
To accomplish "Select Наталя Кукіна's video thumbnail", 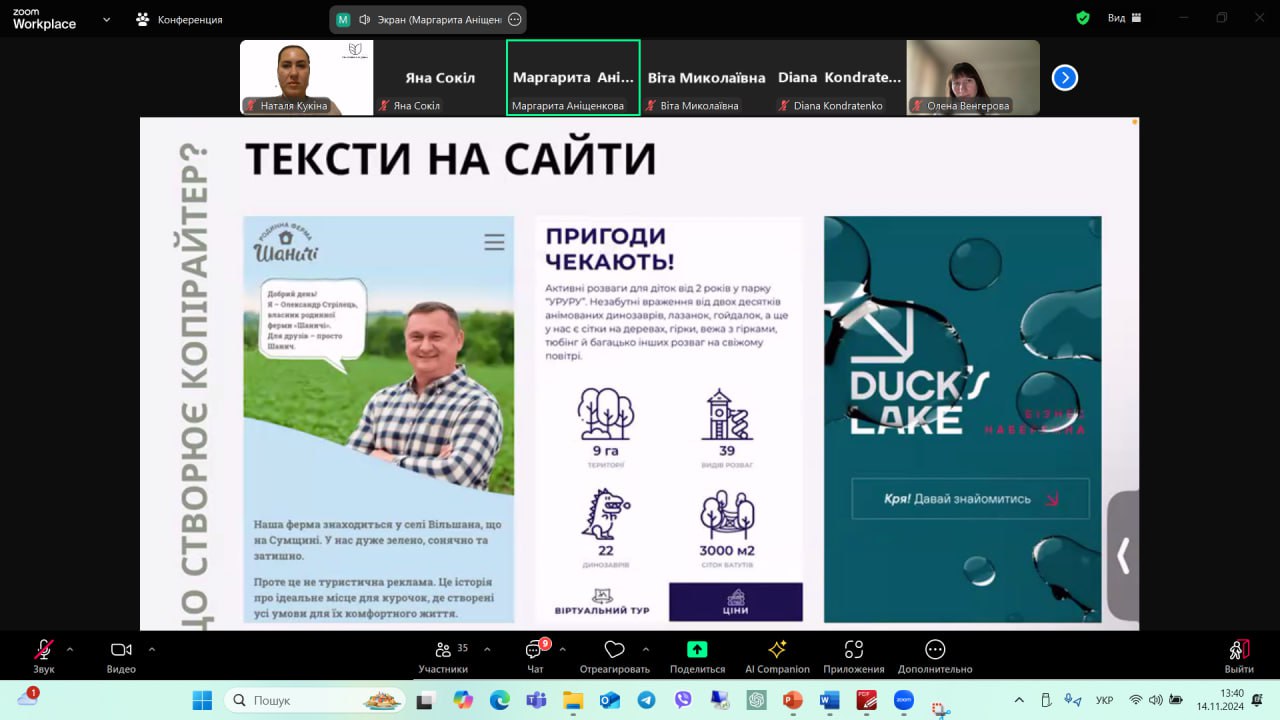I will [x=306, y=77].
